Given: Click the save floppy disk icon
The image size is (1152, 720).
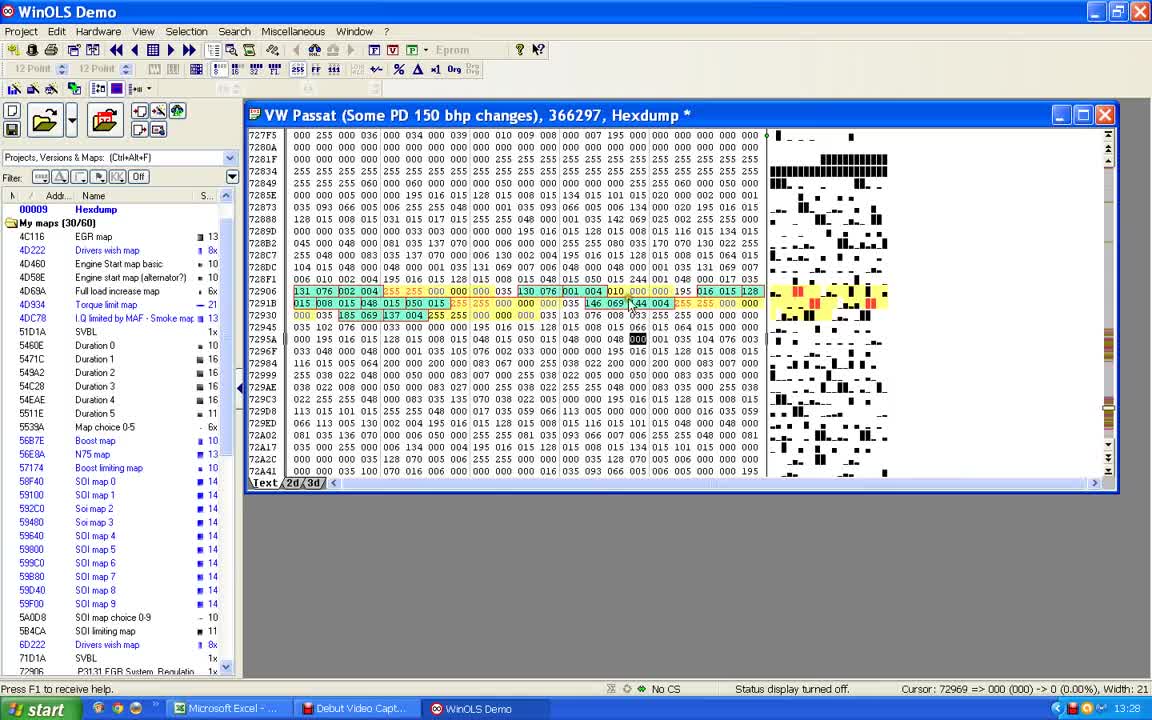Looking at the screenshot, I should click(12, 130).
